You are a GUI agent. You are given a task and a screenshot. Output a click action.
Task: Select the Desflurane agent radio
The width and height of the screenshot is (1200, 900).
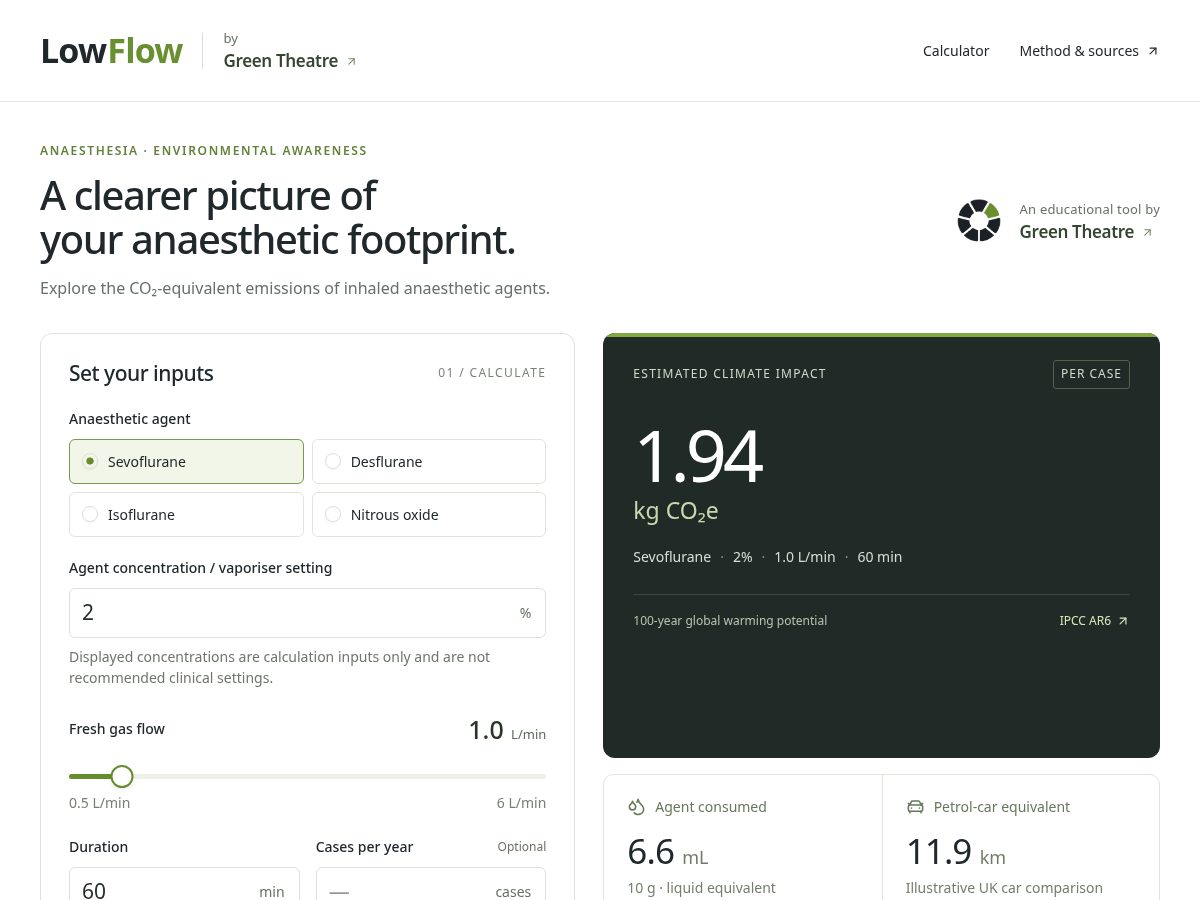(429, 461)
